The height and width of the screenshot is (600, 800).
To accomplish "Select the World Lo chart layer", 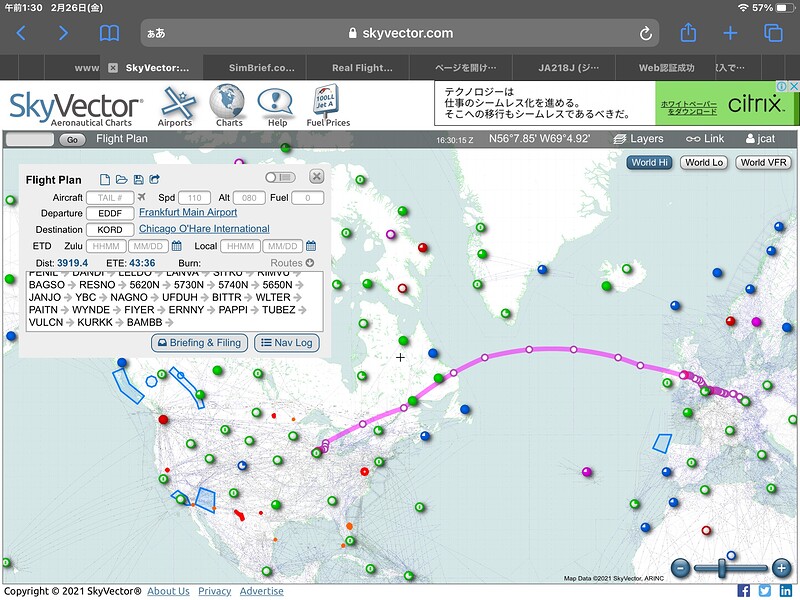I will point(704,162).
